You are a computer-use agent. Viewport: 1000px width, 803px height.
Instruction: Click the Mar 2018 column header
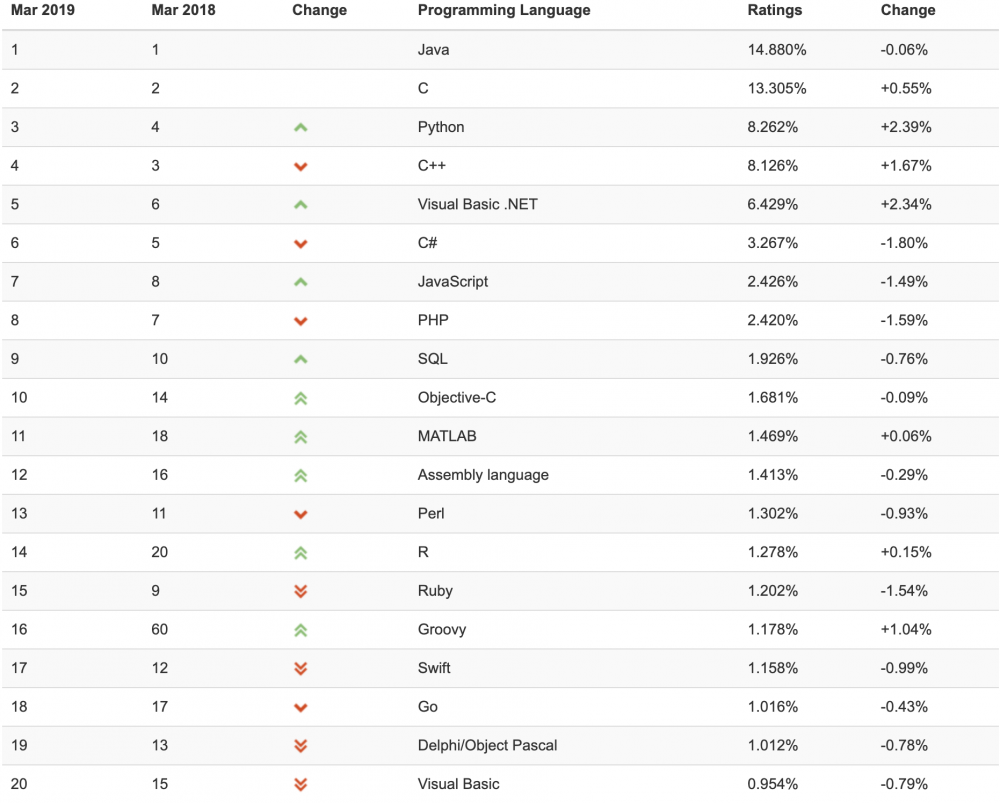(185, 10)
